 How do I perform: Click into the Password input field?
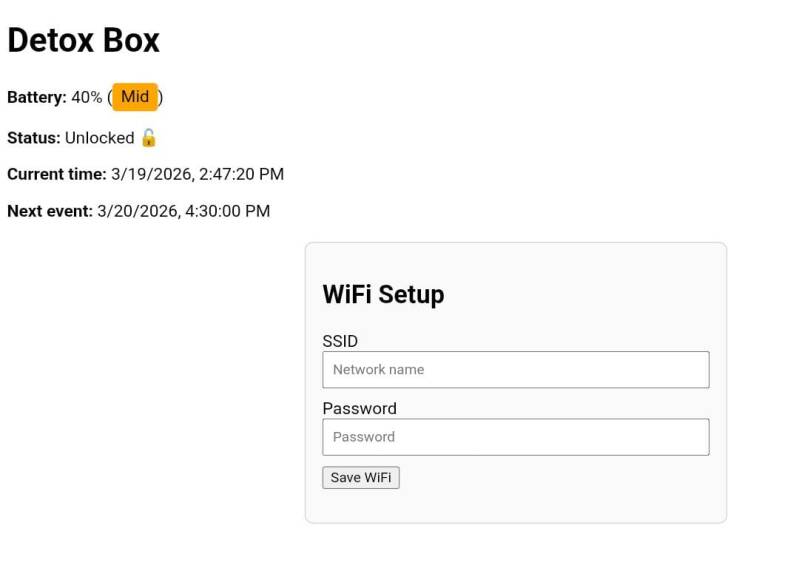515,436
